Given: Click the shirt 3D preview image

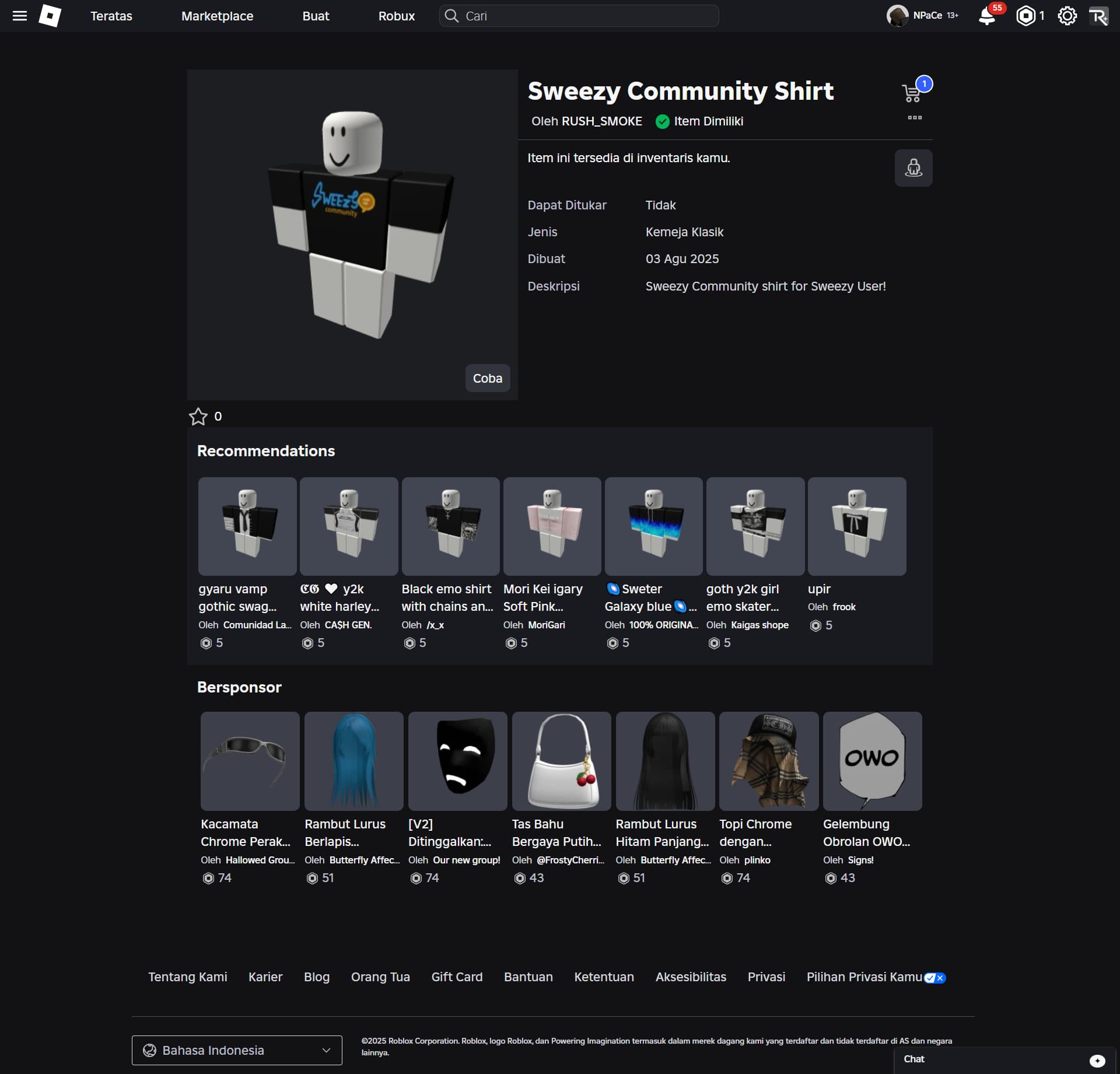Looking at the screenshot, I should pyautogui.click(x=352, y=235).
